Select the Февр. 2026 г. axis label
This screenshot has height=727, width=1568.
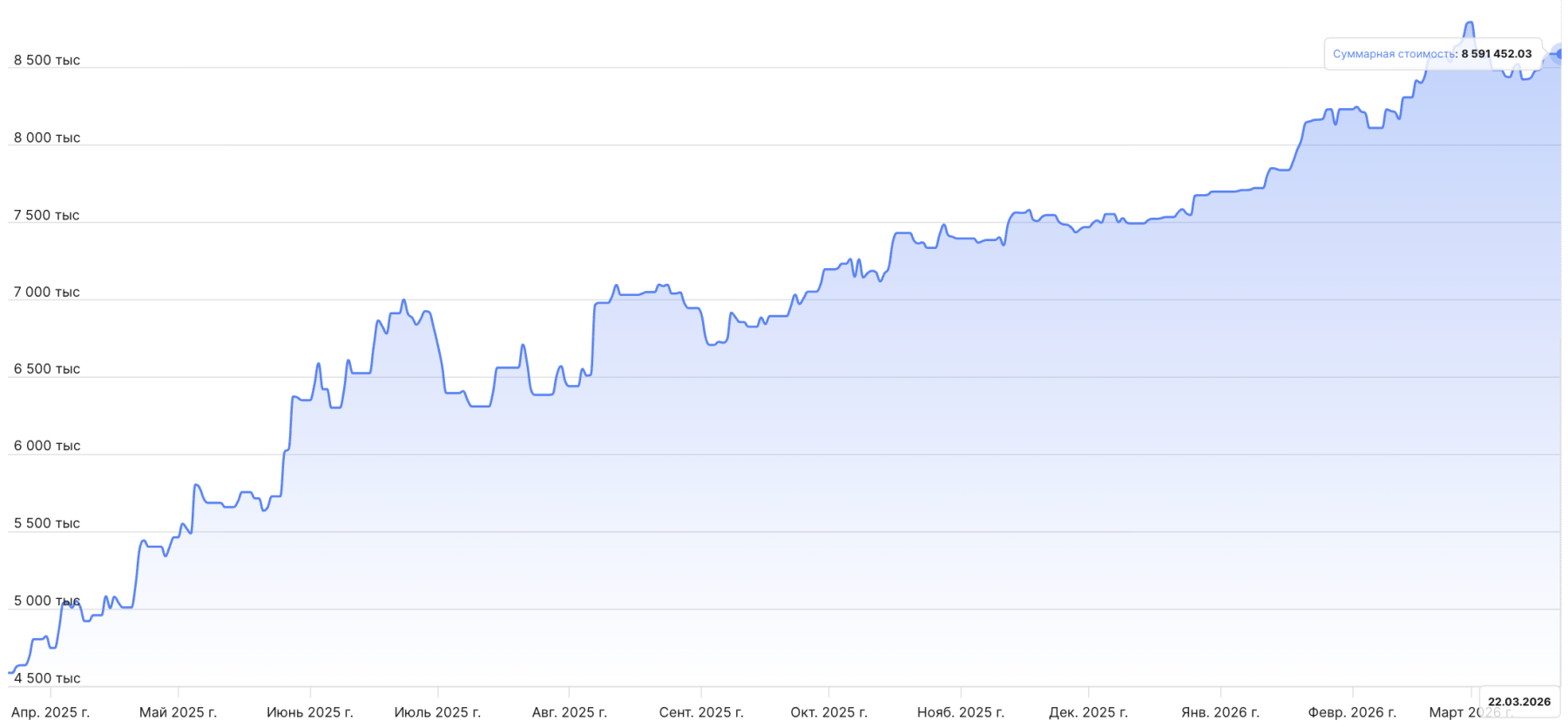pyautogui.click(x=1352, y=712)
